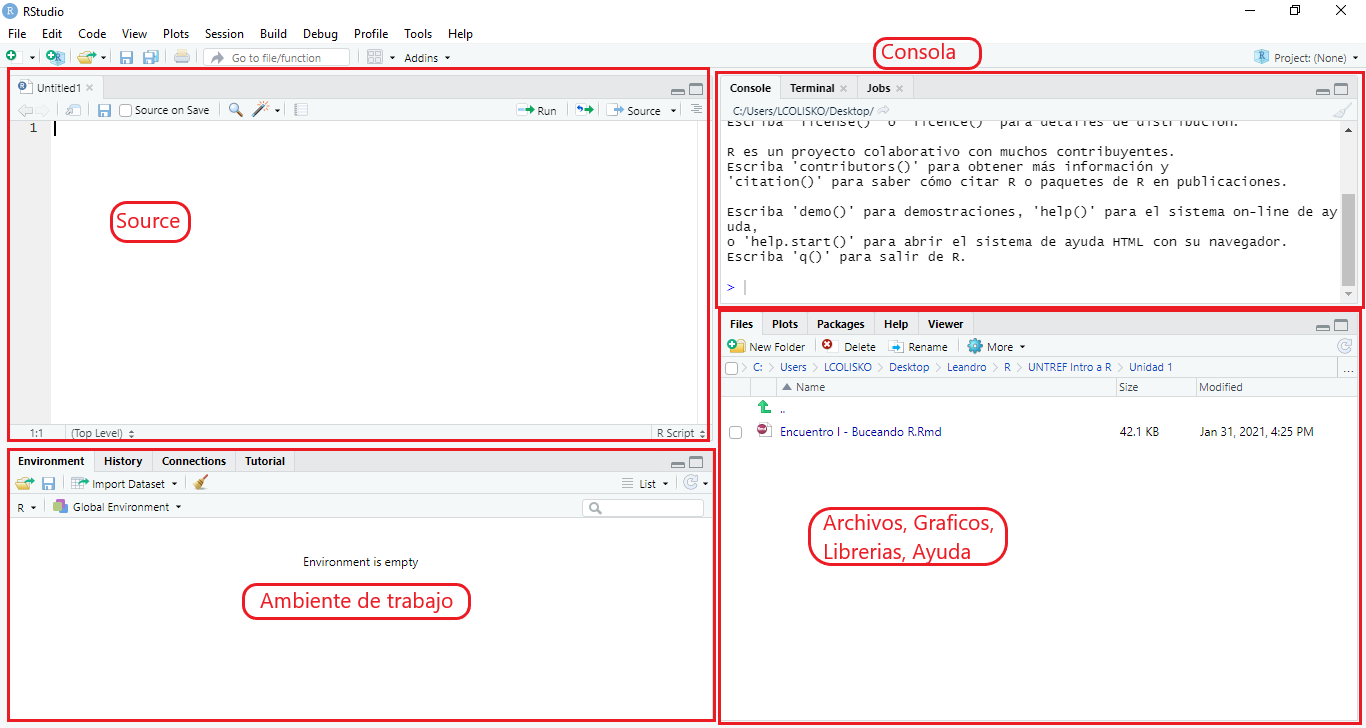Clear environment objects with the broom icon

point(201,483)
